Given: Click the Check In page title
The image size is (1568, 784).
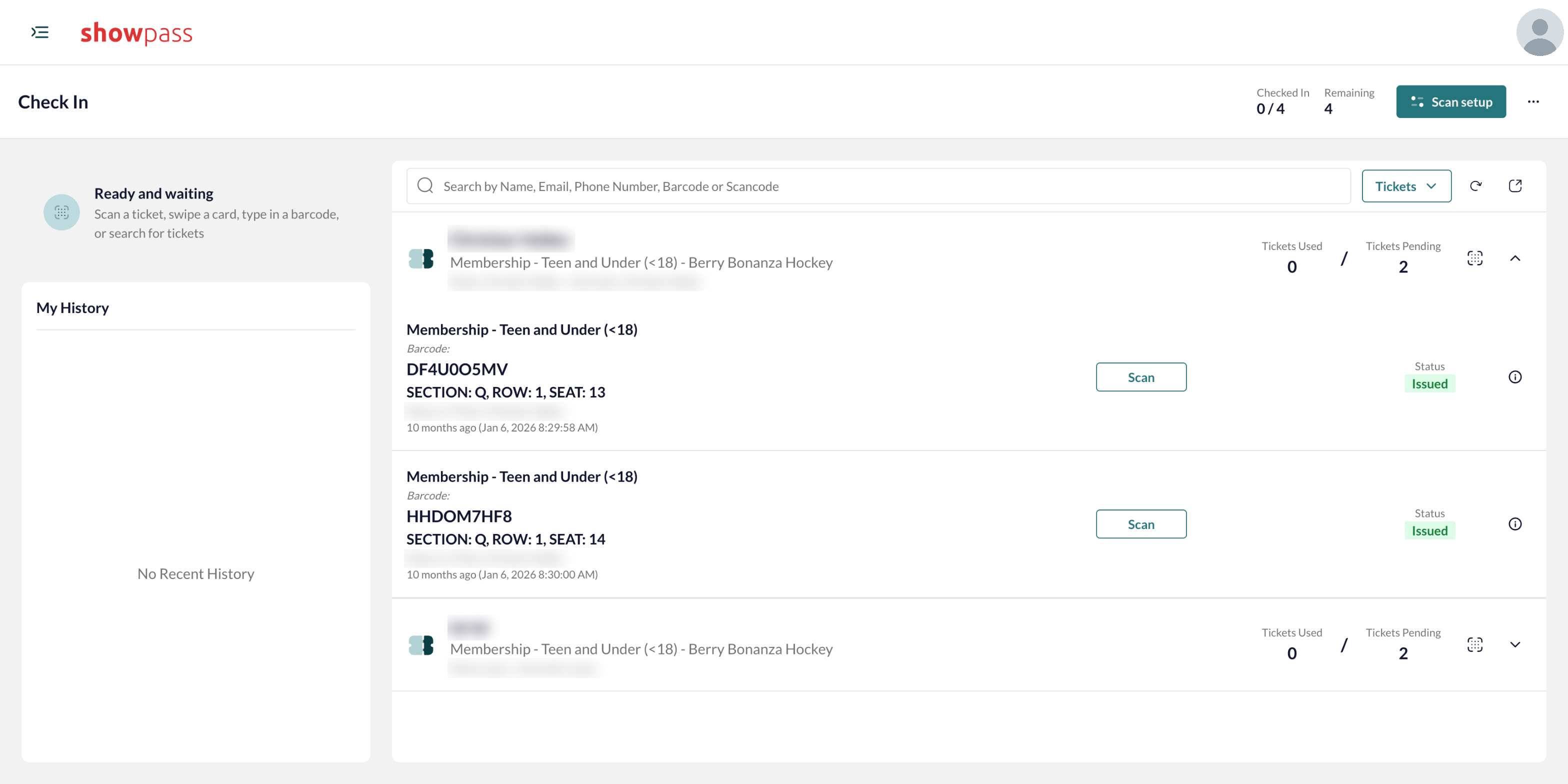Looking at the screenshot, I should (53, 101).
